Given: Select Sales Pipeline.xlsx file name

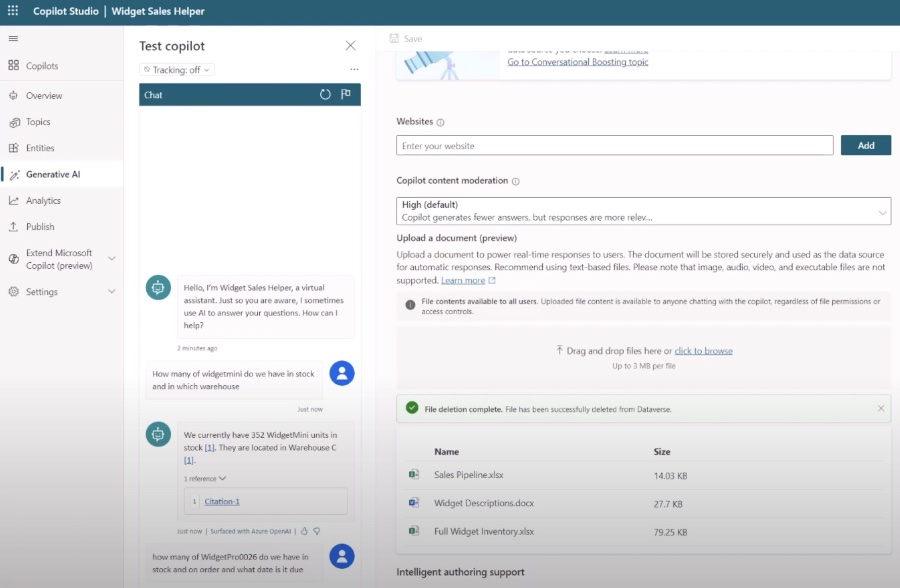Looking at the screenshot, I should click(468, 475).
